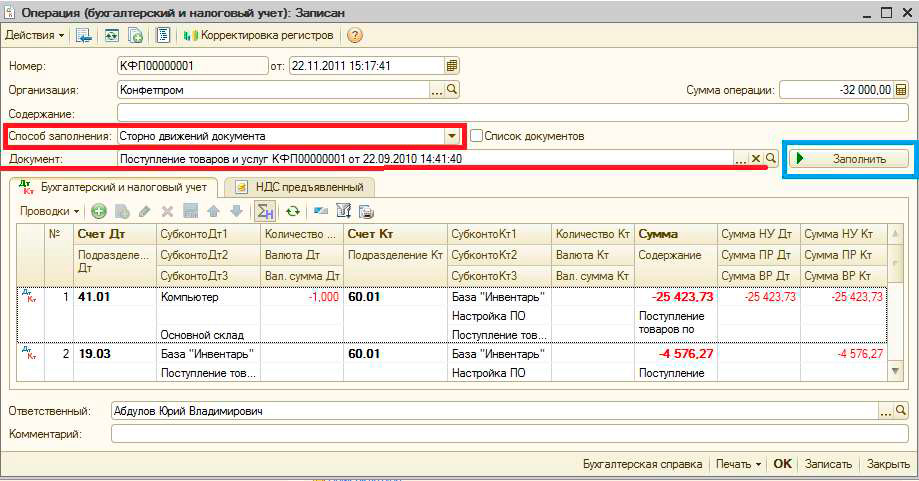Edit the current entry with pencil icon

click(145, 211)
